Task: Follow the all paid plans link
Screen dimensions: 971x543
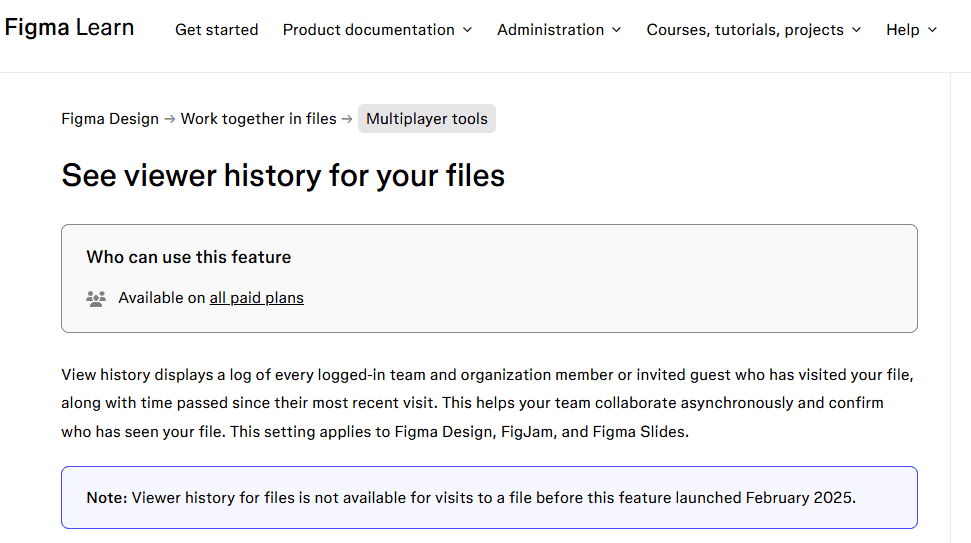Action: tap(256, 298)
